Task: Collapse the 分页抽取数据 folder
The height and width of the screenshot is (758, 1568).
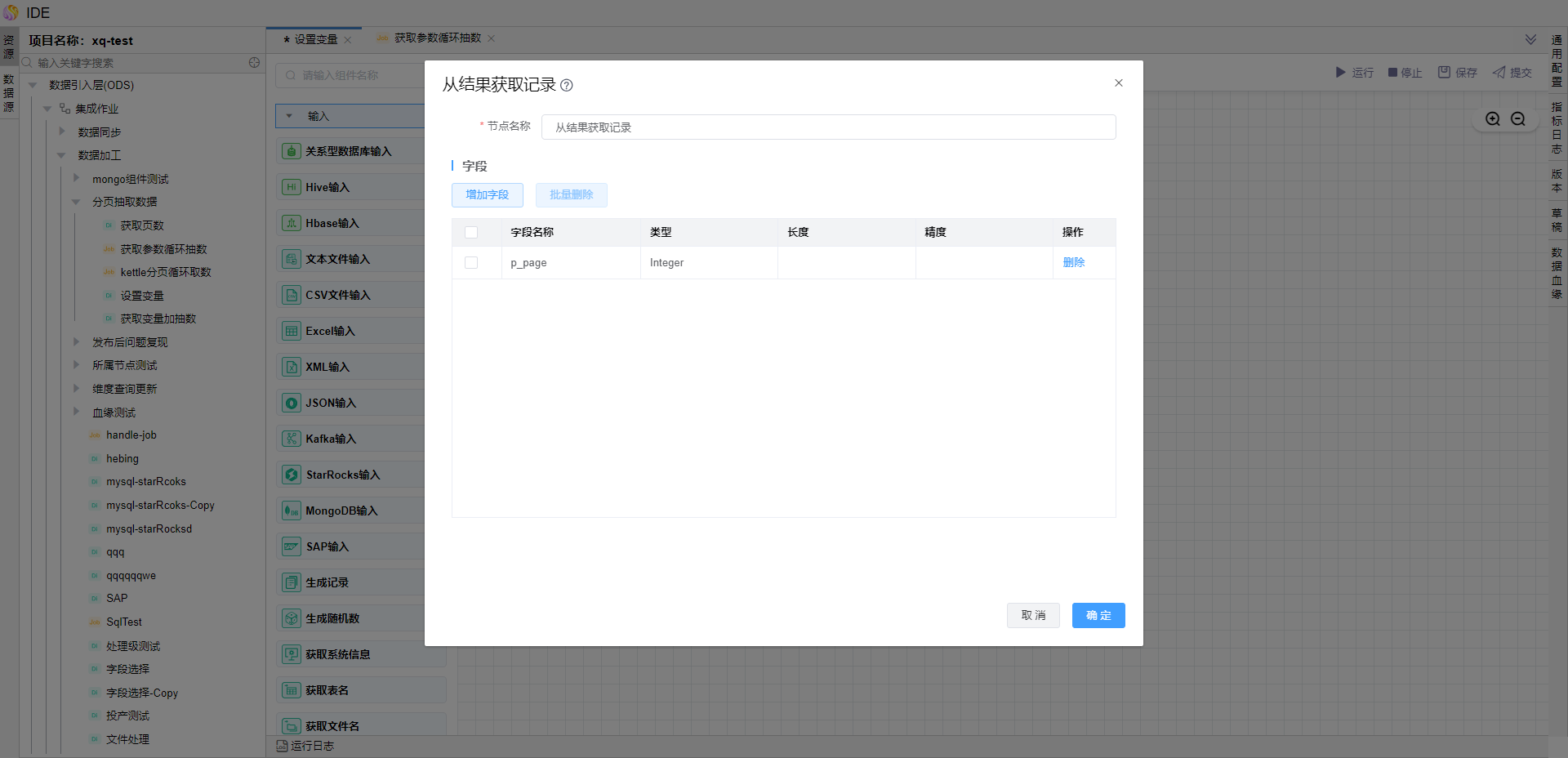Action: click(76, 202)
